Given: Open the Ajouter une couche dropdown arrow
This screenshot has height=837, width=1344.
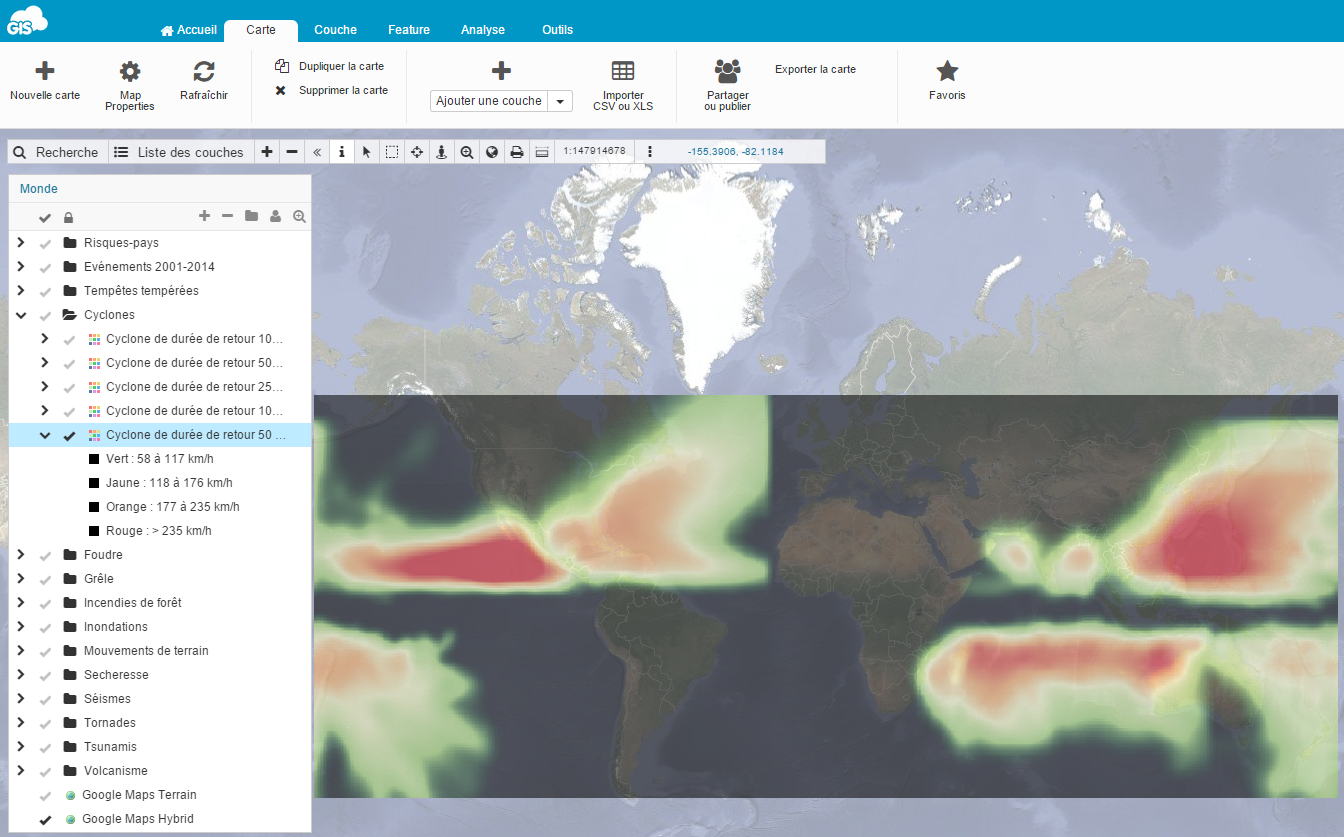Looking at the screenshot, I should tap(560, 101).
